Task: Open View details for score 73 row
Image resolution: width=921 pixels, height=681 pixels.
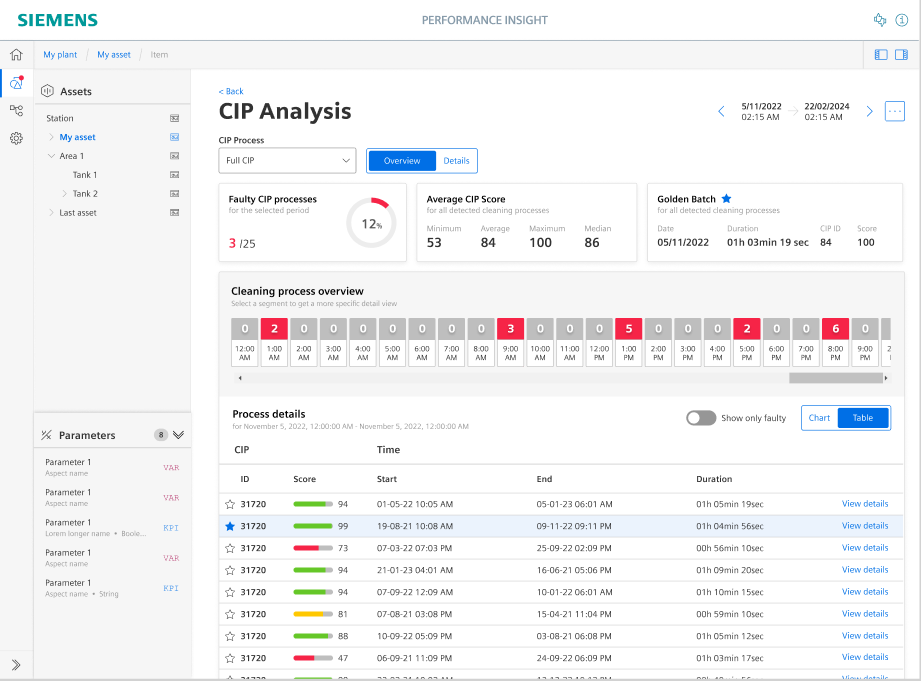Action: [865, 548]
